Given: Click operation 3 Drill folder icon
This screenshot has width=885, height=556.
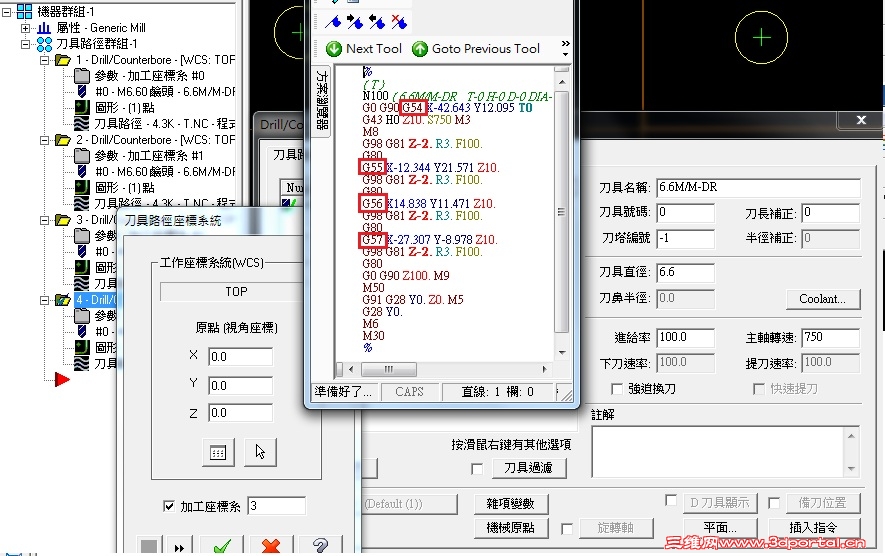Looking at the screenshot, I should 63,220.
